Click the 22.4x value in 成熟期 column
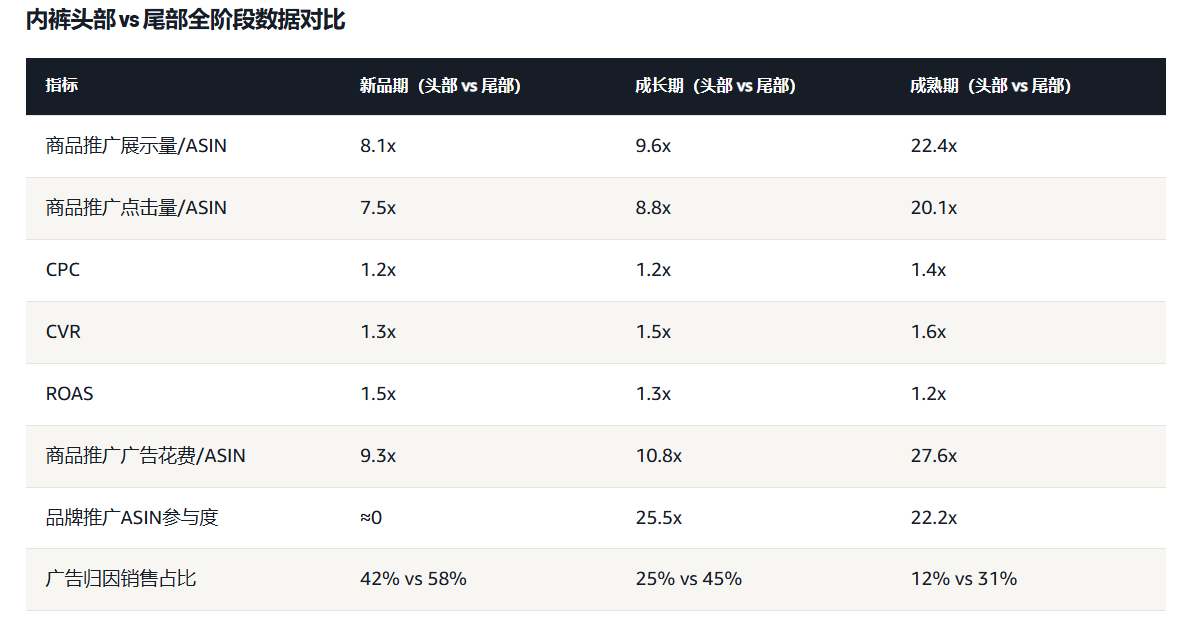Image resolution: width=1201 pixels, height=620 pixels. (x=933, y=146)
